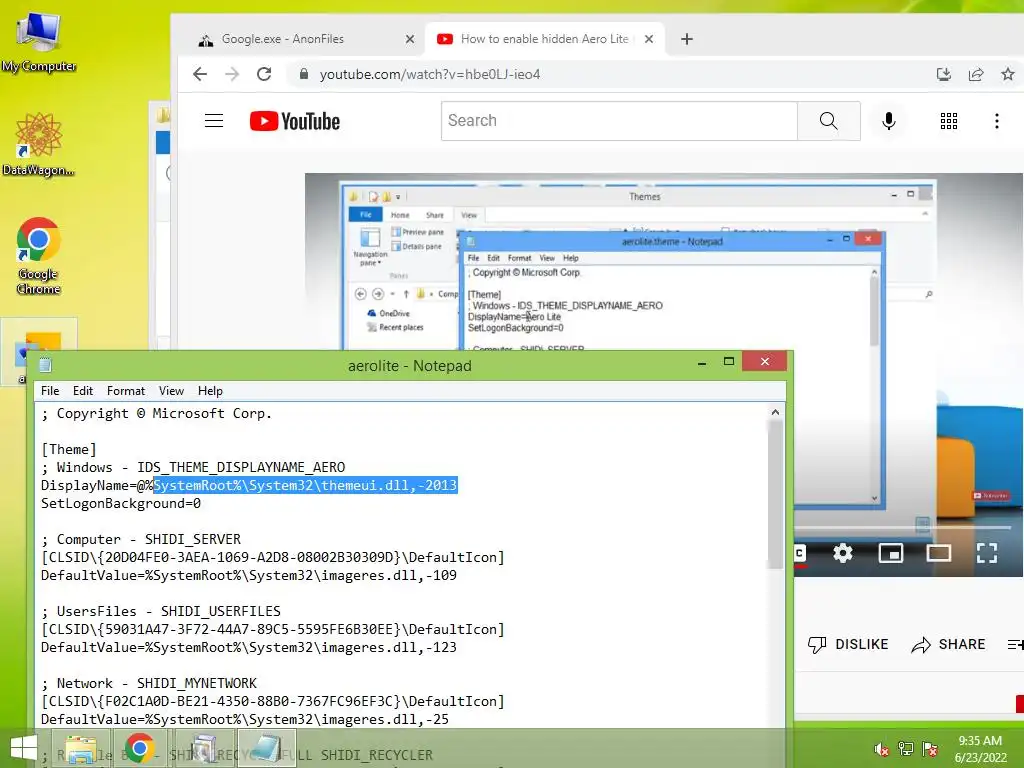Click Chrome icon in the taskbar
Image resolution: width=1024 pixels, height=768 pixels.
click(140, 748)
